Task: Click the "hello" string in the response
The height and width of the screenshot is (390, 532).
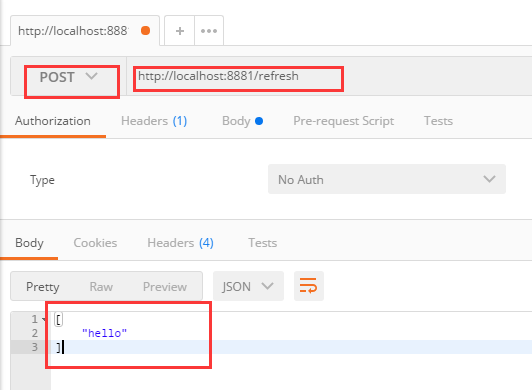Action: (x=104, y=333)
